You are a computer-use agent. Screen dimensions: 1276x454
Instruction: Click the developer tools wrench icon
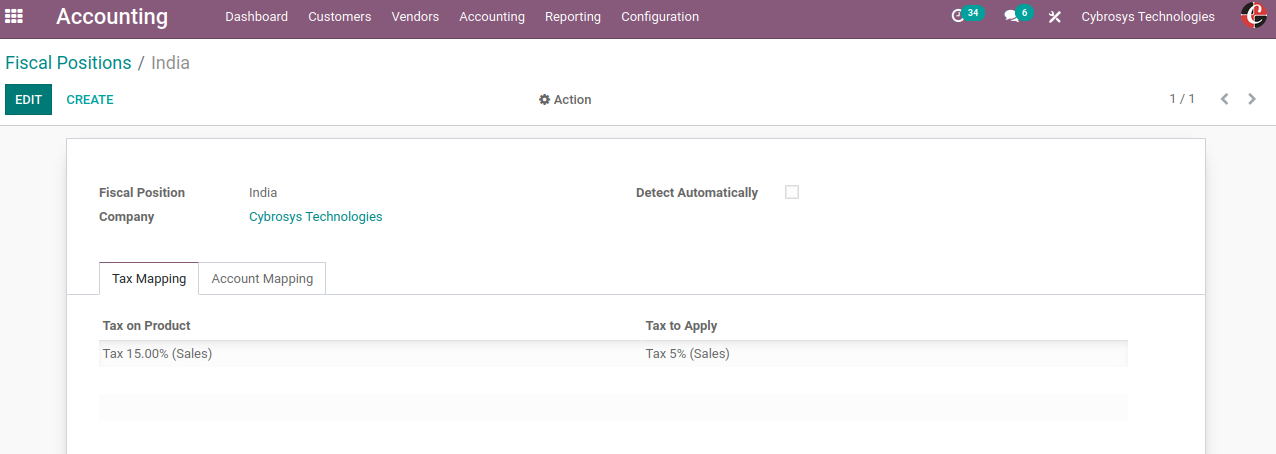(x=1054, y=17)
